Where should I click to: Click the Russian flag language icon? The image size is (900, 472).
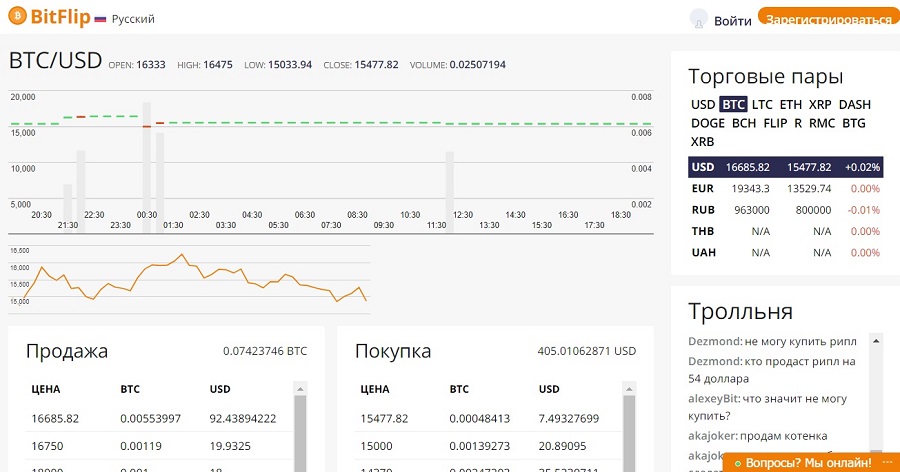(x=100, y=19)
